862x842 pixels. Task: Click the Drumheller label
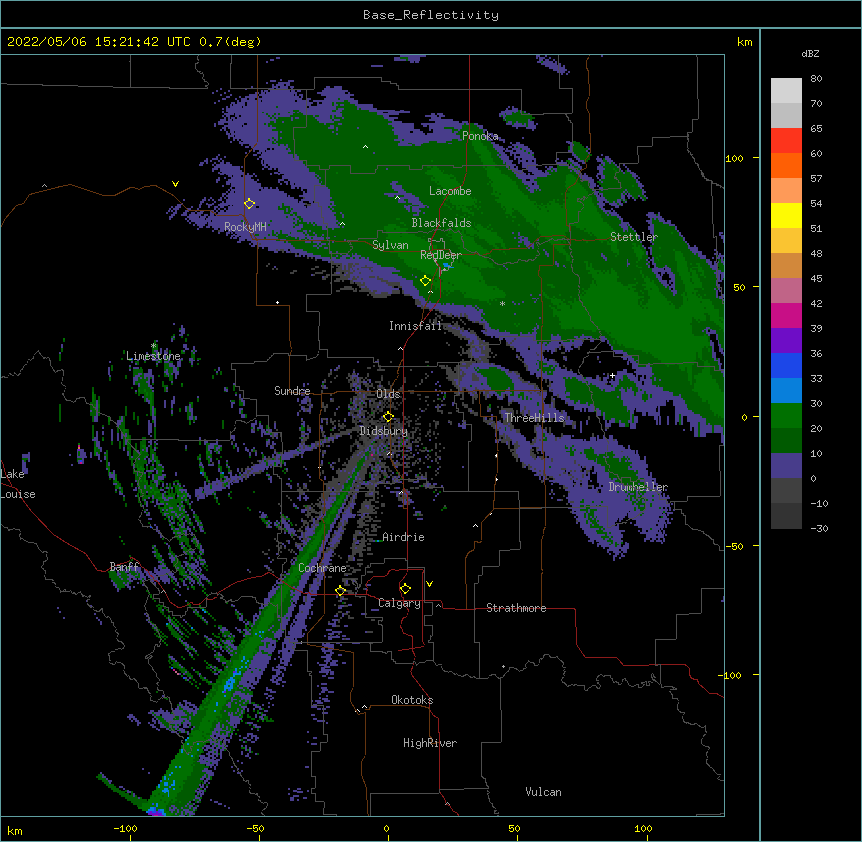638,487
